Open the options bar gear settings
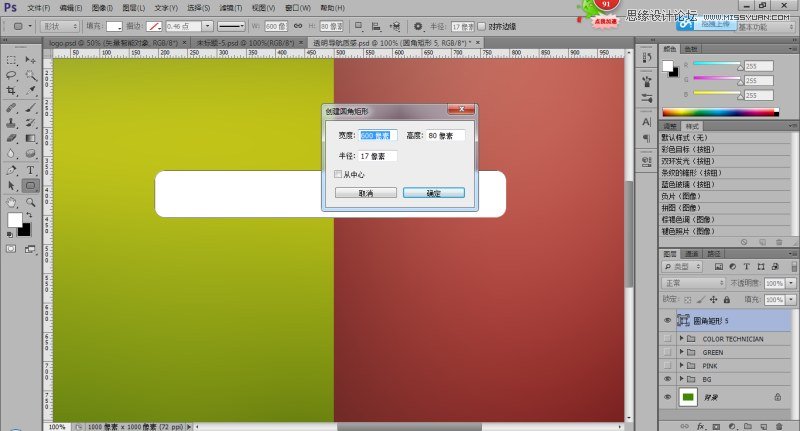The image size is (800, 431). pos(418,26)
